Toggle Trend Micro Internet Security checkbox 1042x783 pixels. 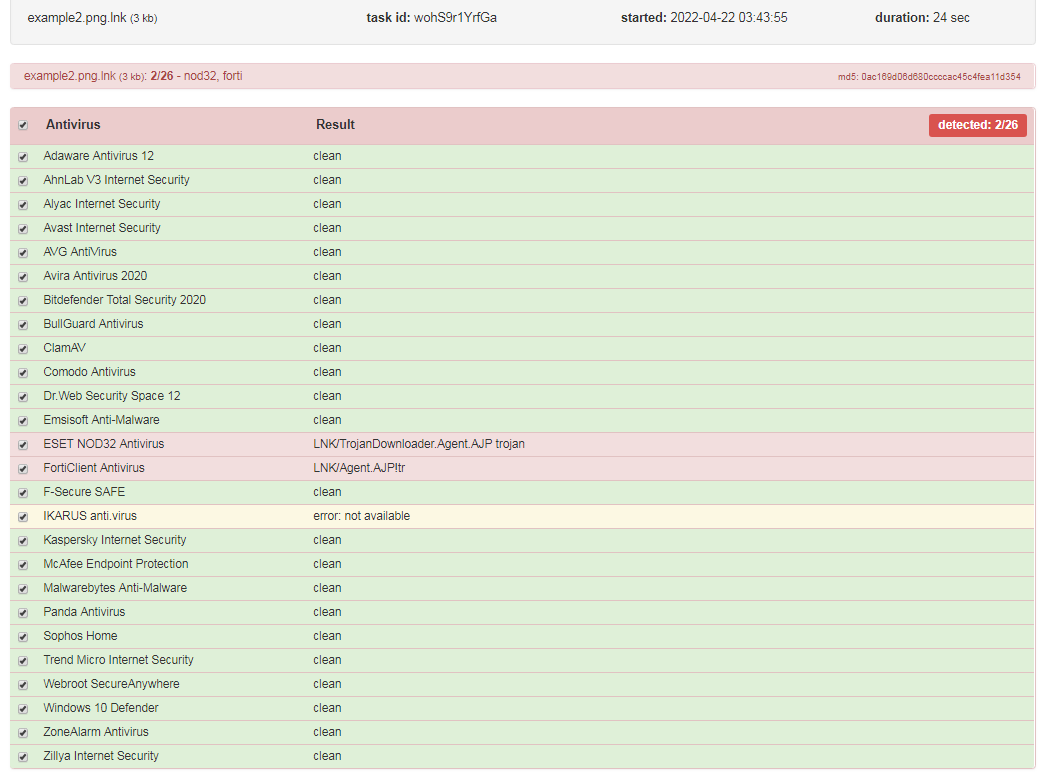point(23,661)
